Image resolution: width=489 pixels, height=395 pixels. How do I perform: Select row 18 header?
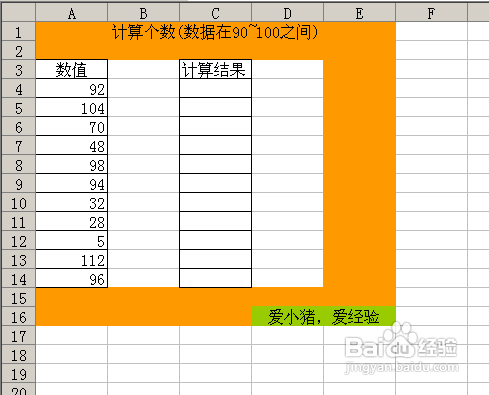(19, 355)
